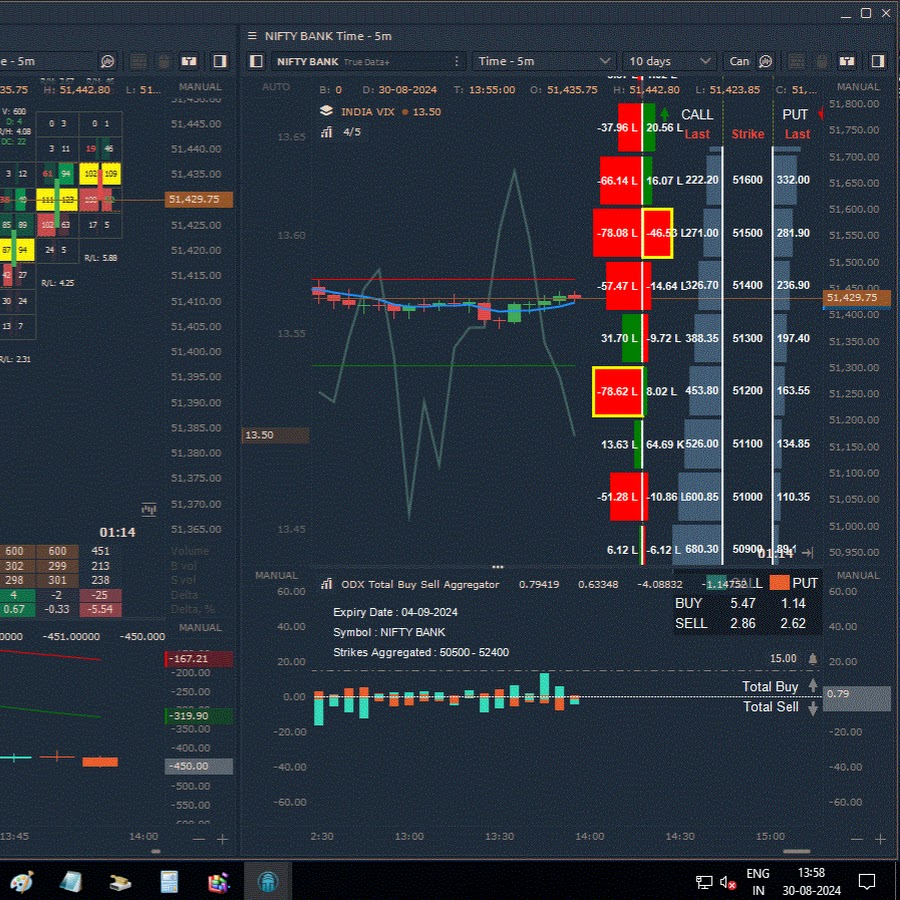Open the network tray icon
Viewport: 900px width, 900px height.
[x=704, y=882]
